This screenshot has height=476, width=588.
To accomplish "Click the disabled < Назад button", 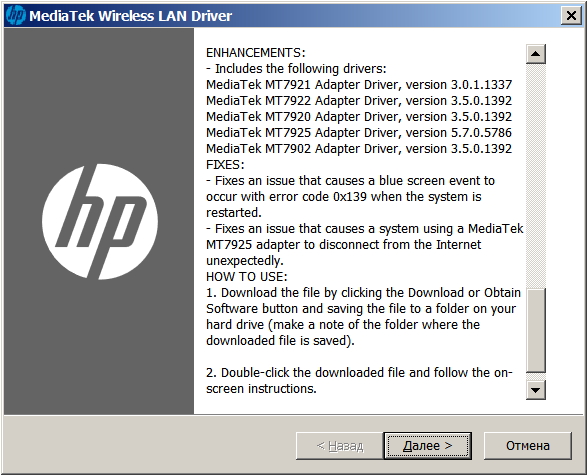I will 340,446.
